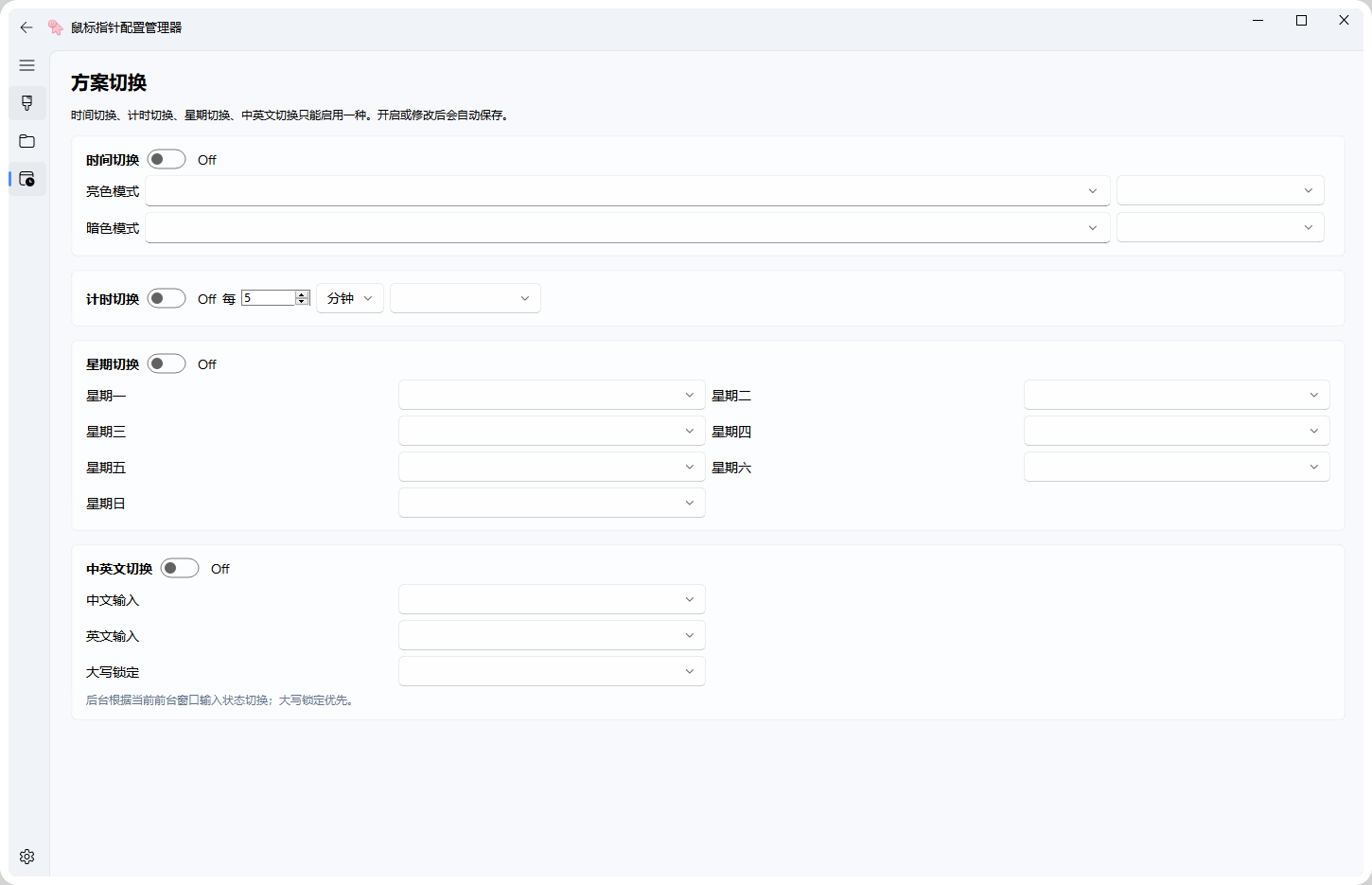The image size is (1372, 885).
Task: Open the hamburger navigation menu
Action: coord(26,65)
